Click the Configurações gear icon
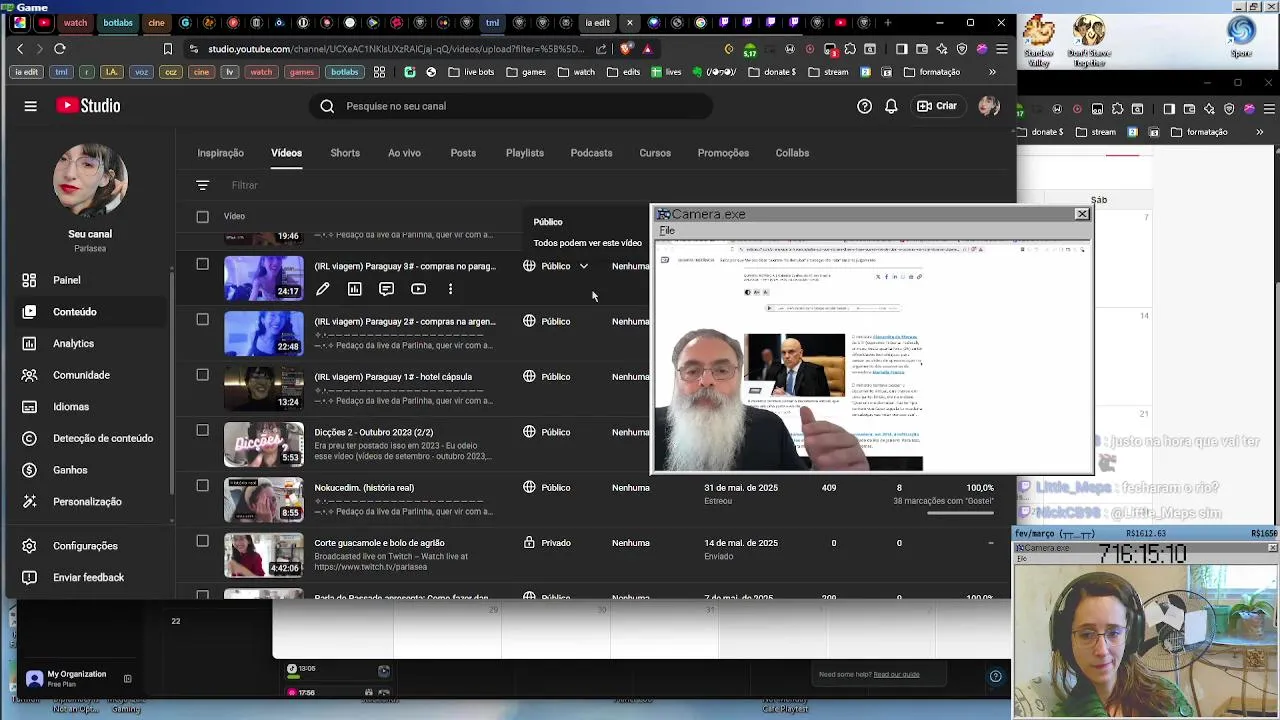This screenshot has height=720, width=1280. (x=29, y=546)
